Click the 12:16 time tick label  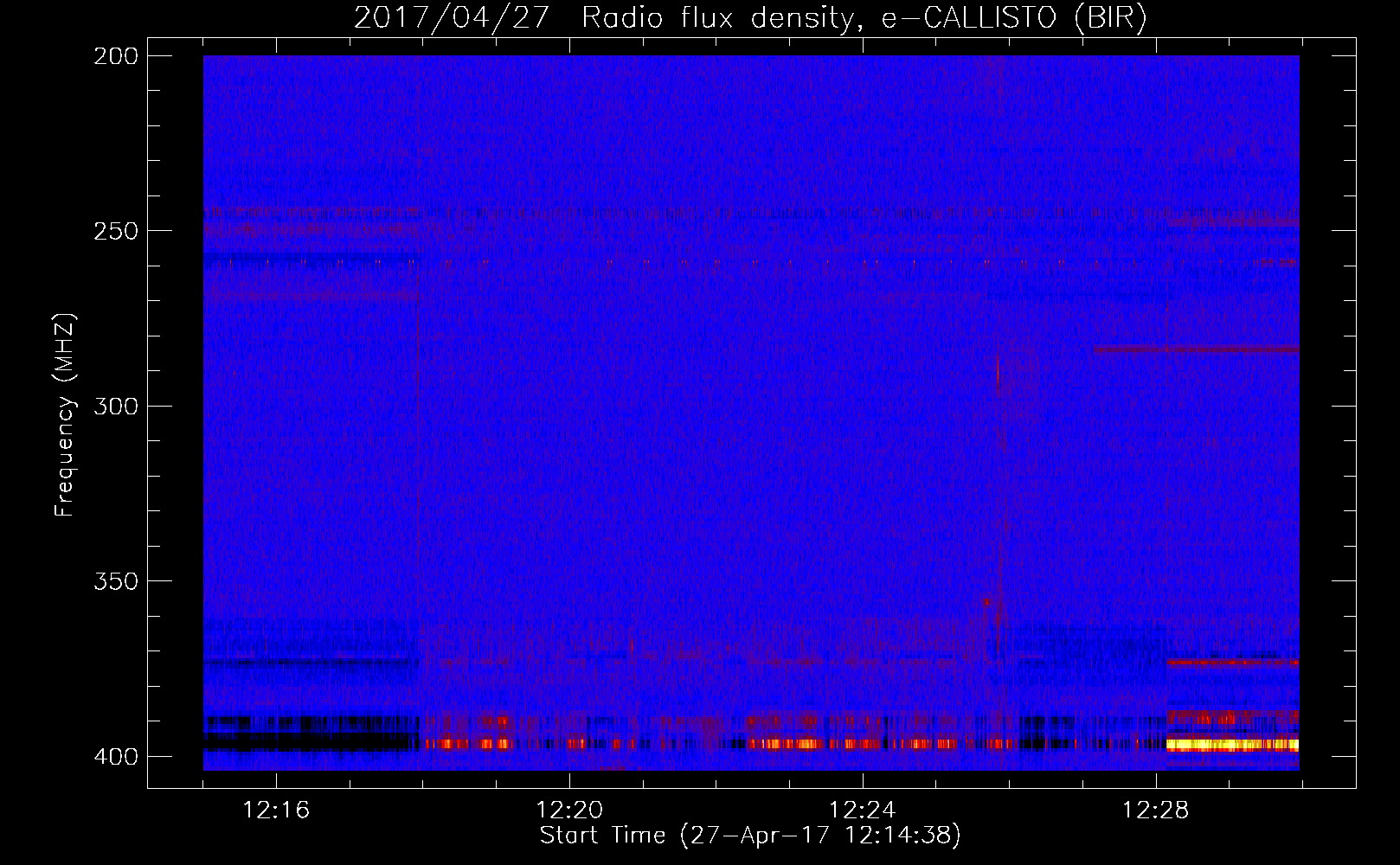[x=276, y=810]
